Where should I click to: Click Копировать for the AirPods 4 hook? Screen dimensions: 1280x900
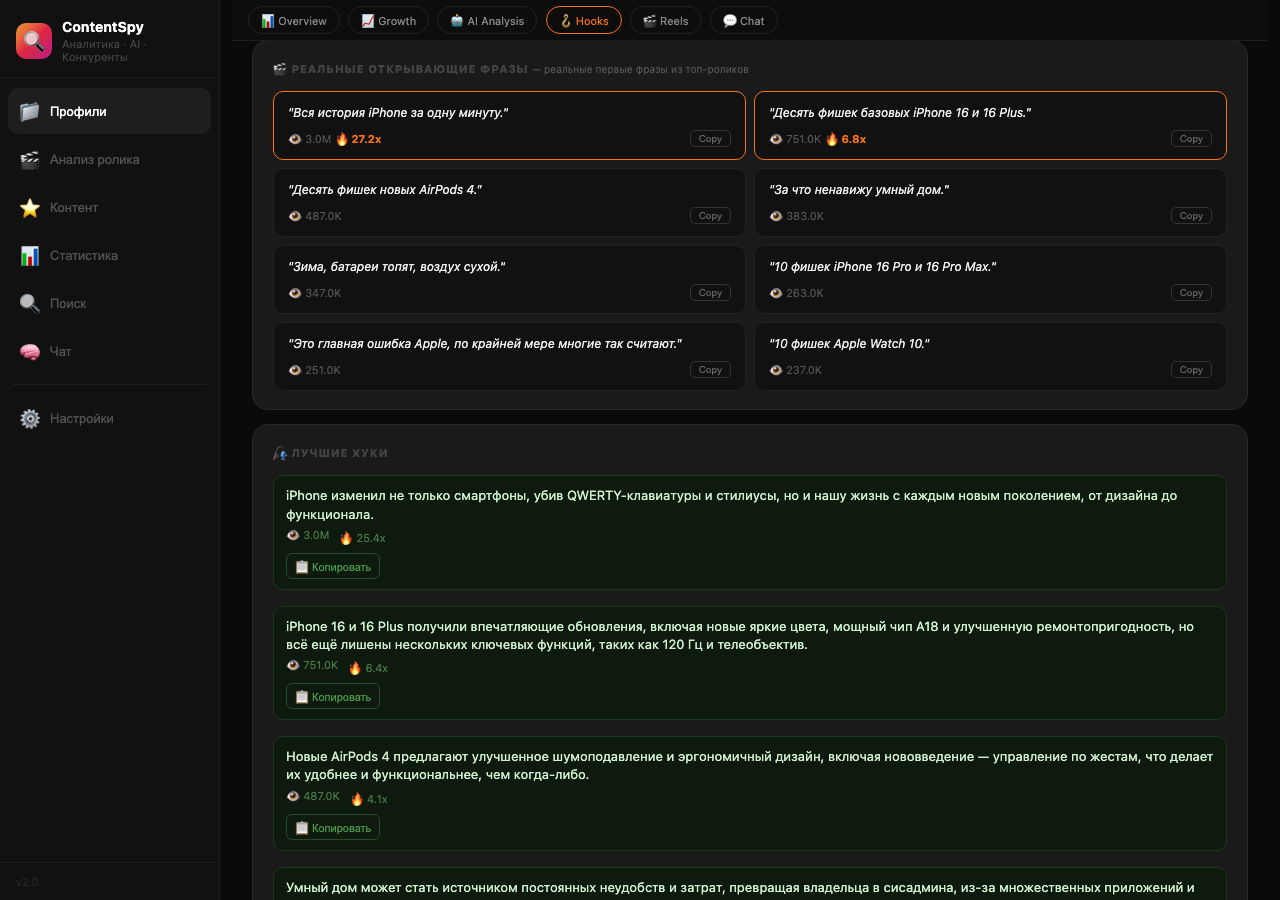click(332, 827)
